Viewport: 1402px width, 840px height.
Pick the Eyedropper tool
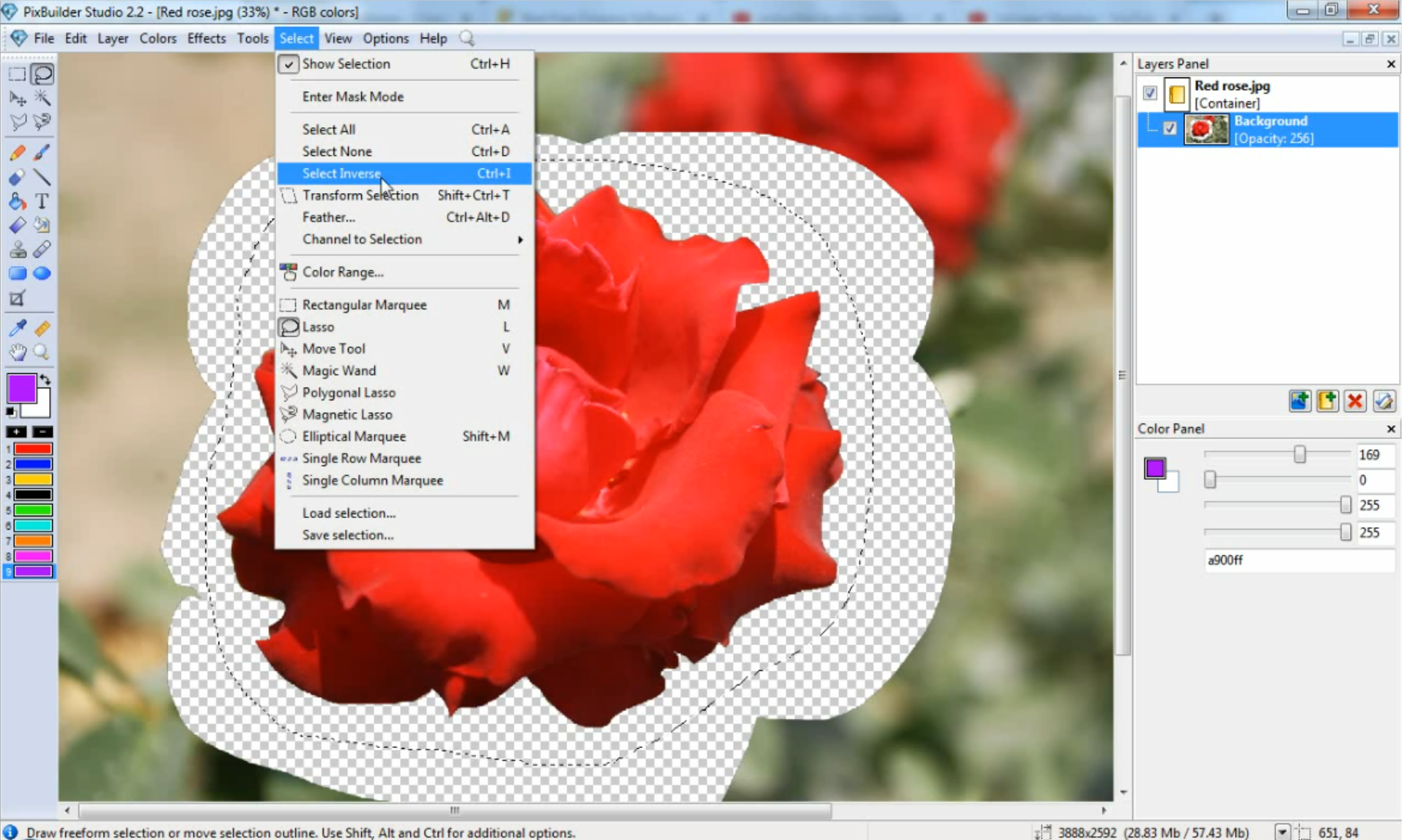click(17, 328)
